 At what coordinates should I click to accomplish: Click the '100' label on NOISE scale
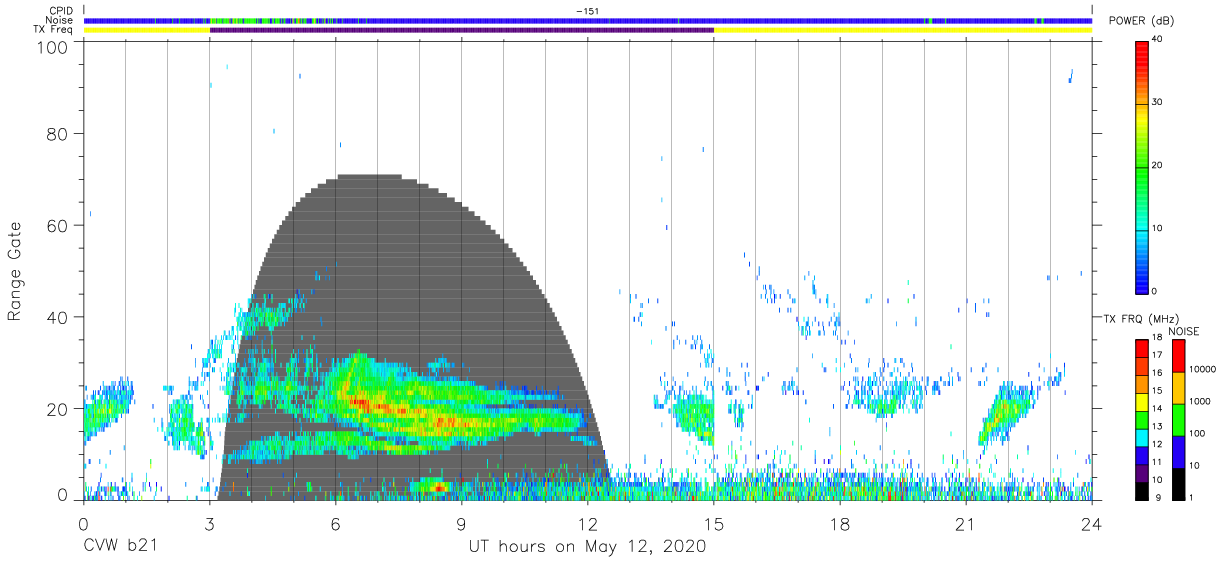pos(1197,433)
